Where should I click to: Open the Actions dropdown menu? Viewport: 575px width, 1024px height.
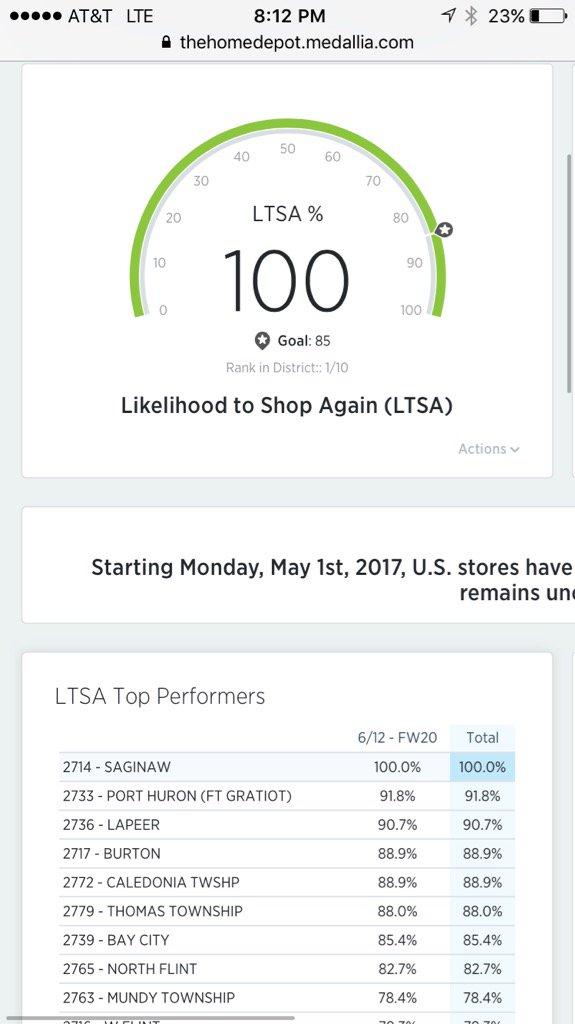pyautogui.click(x=489, y=449)
